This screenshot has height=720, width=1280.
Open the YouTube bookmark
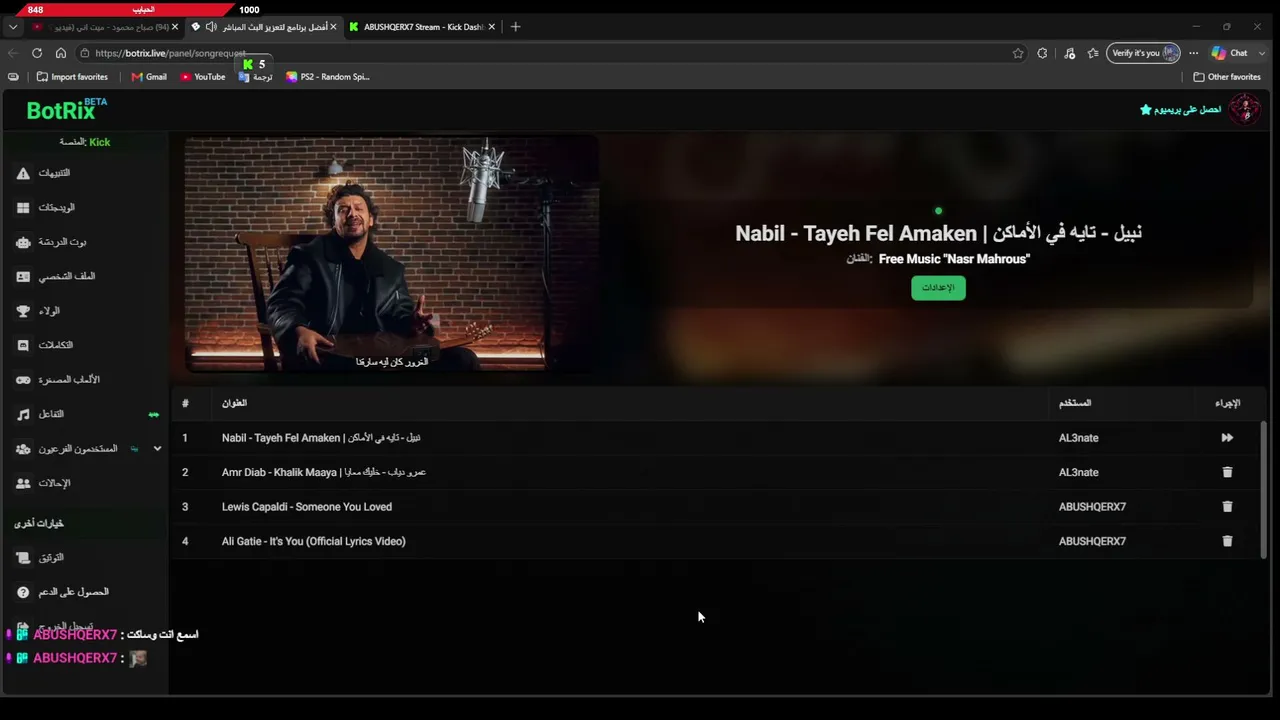pos(203,77)
